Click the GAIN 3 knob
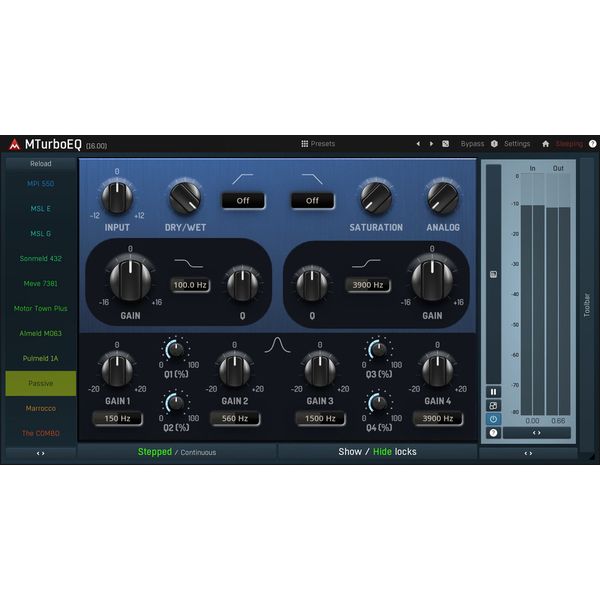The height and width of the screenshot is (600, 600). 320,370
